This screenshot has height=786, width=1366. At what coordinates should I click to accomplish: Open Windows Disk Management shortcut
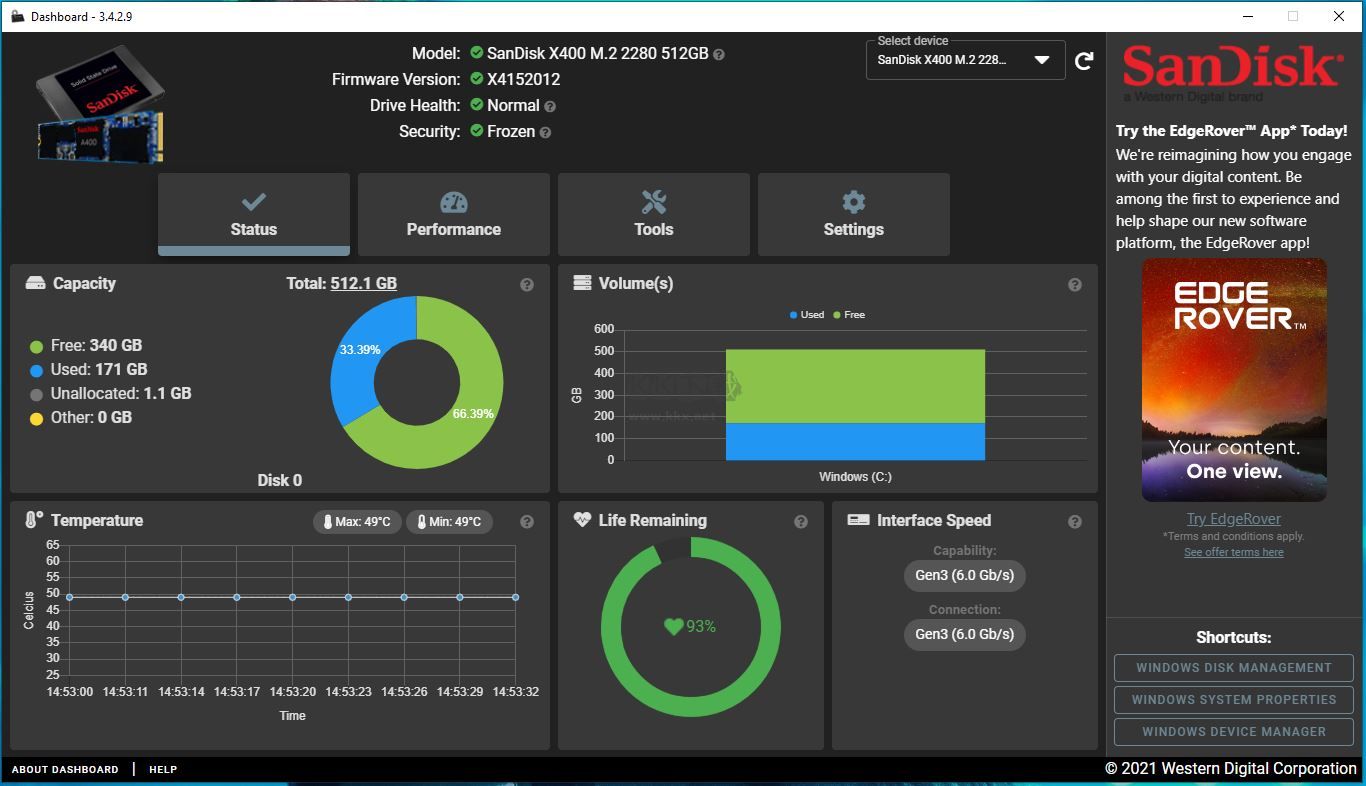coord(1233,668)
